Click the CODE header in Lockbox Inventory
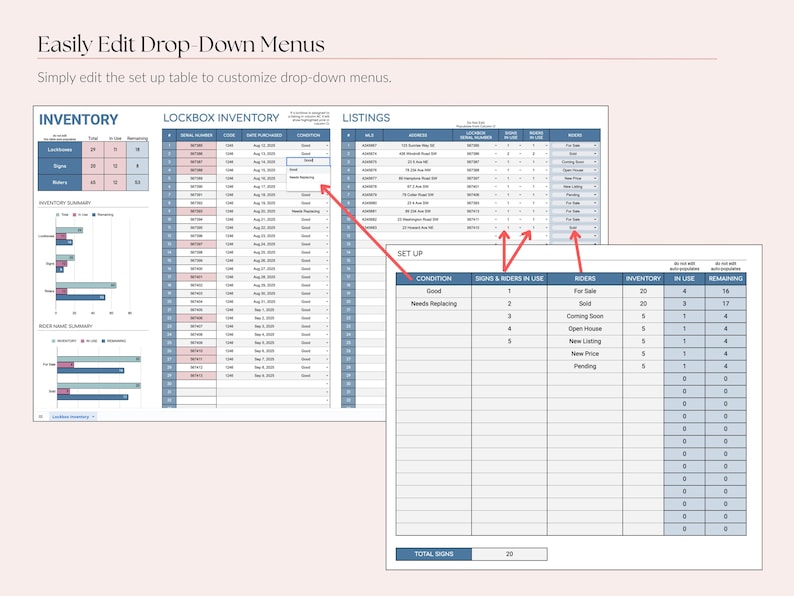The width and height of the screenshot is (794, 596). click(229, 135)
